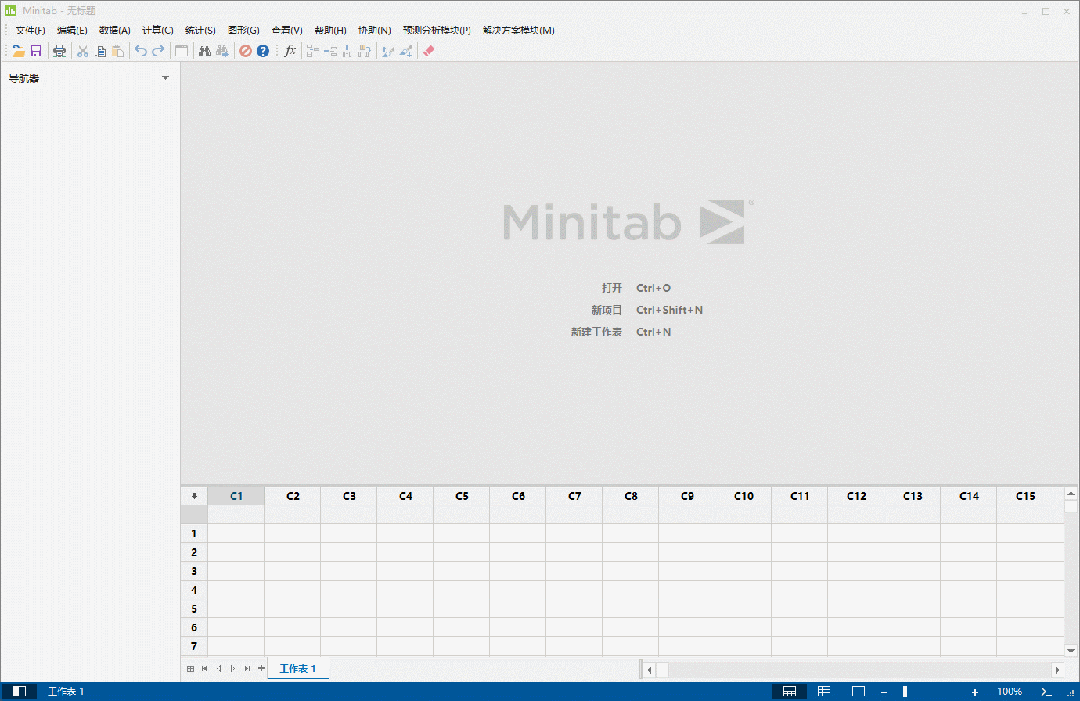Undo the last action with the undo arrow
1080x701 pixels.
(141, 51)
